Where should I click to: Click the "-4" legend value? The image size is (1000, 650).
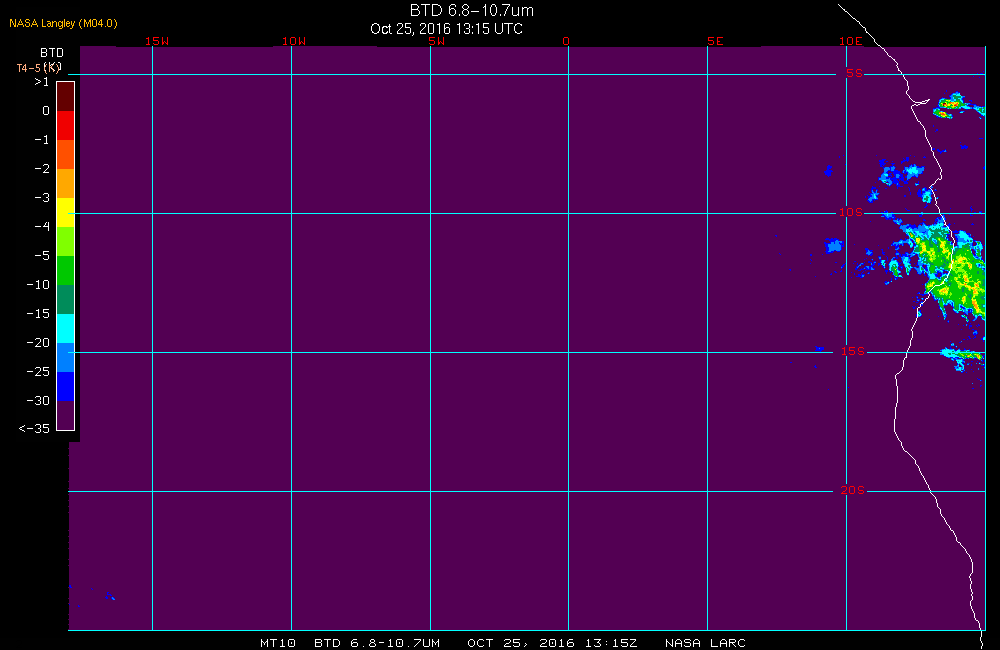click(x=42, y=226)
